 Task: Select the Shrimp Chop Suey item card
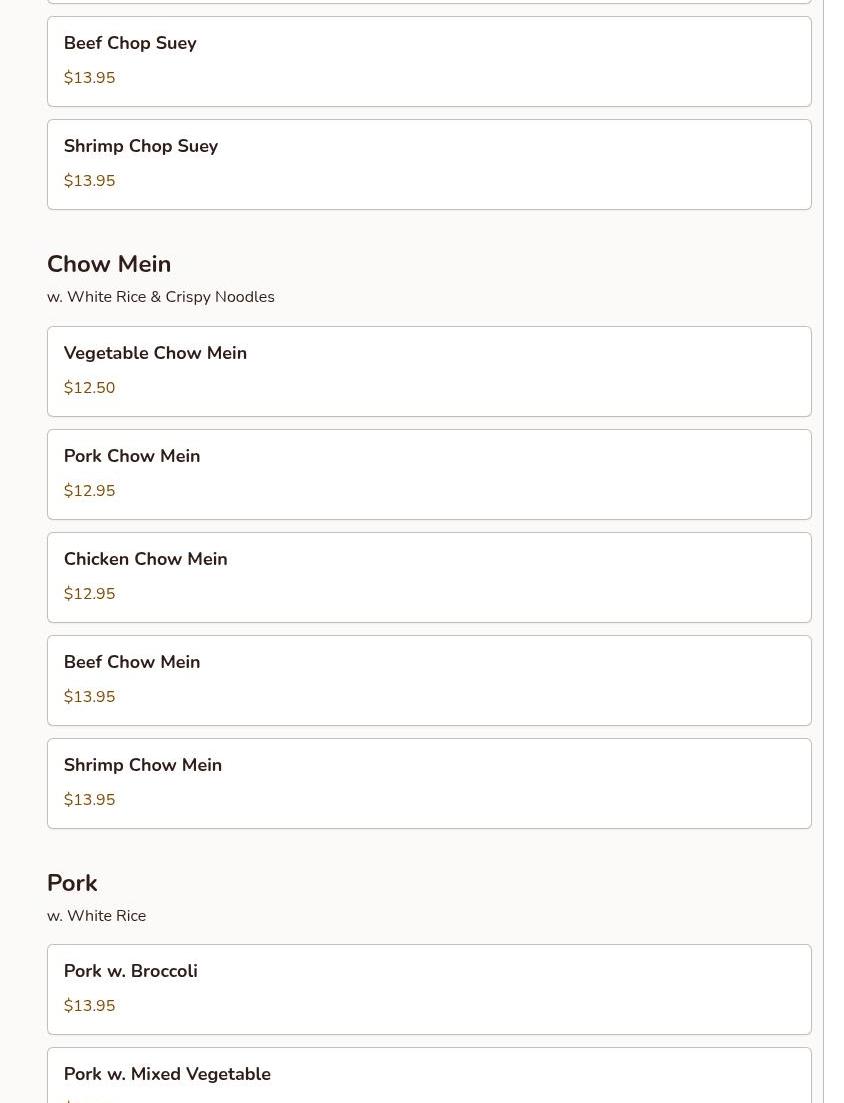[x=429, y=164]
